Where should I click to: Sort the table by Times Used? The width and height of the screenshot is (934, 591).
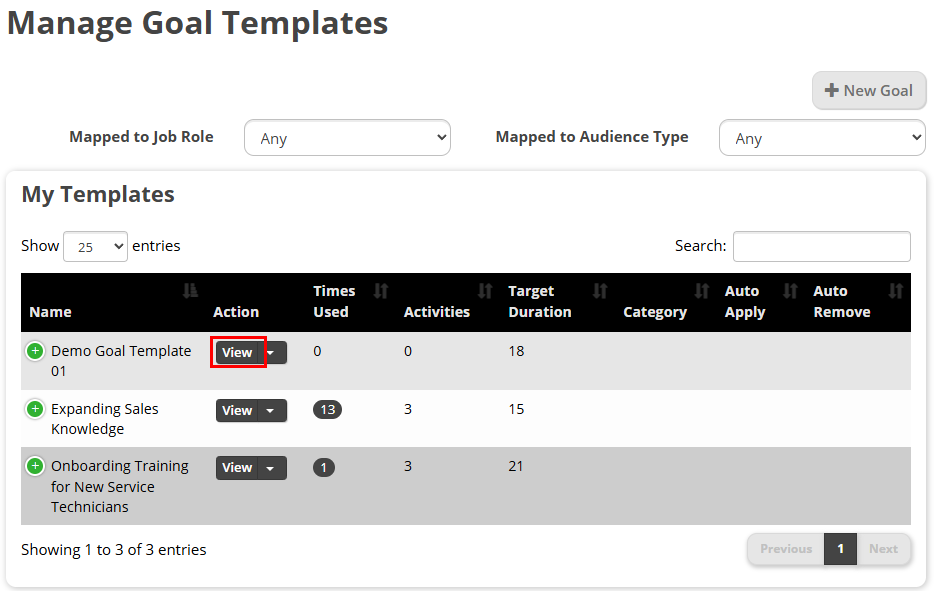380,291
